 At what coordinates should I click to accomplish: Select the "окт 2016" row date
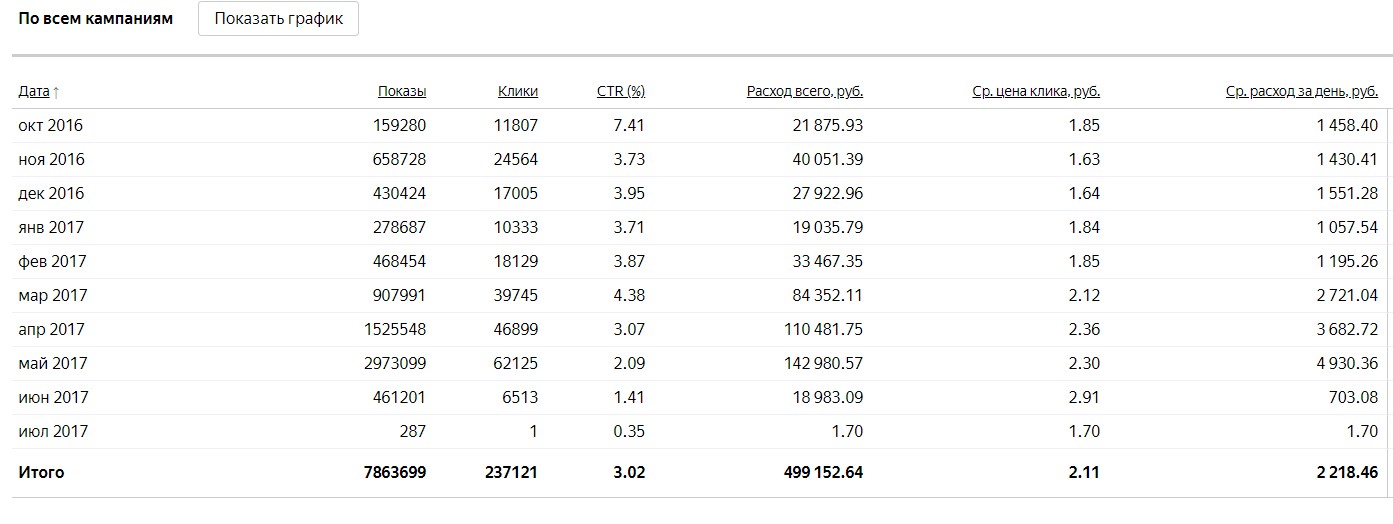click(x=50, y=125)
